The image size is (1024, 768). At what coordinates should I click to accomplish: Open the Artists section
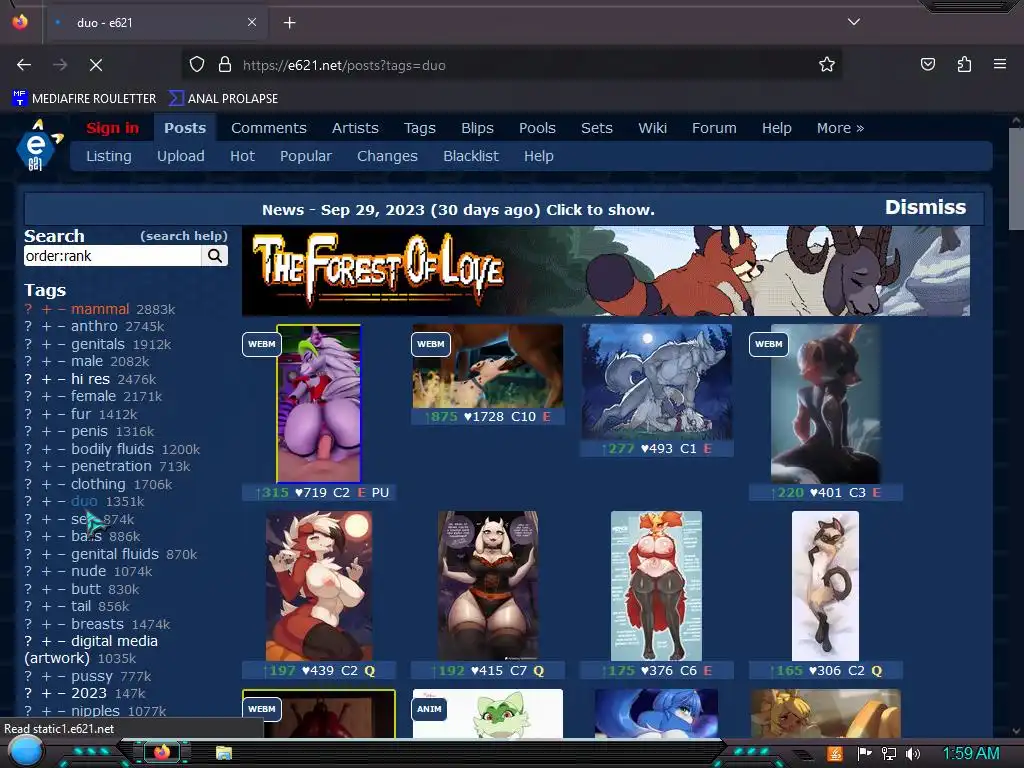coord(355,128)
